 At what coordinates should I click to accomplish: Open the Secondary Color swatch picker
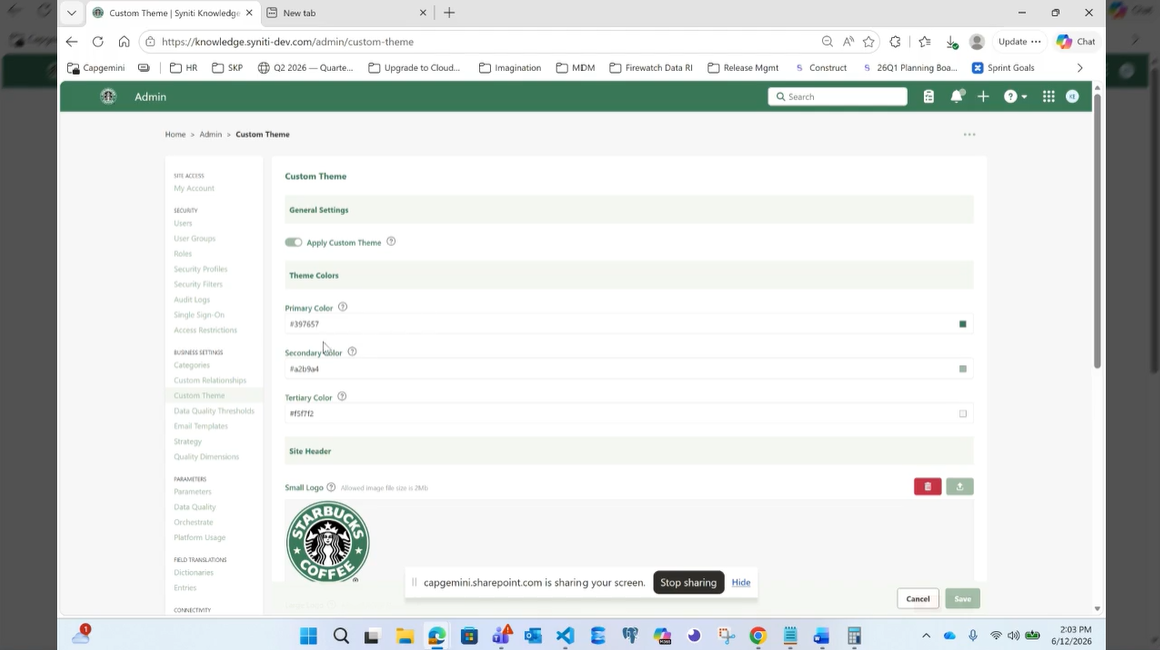click(962, 368)
